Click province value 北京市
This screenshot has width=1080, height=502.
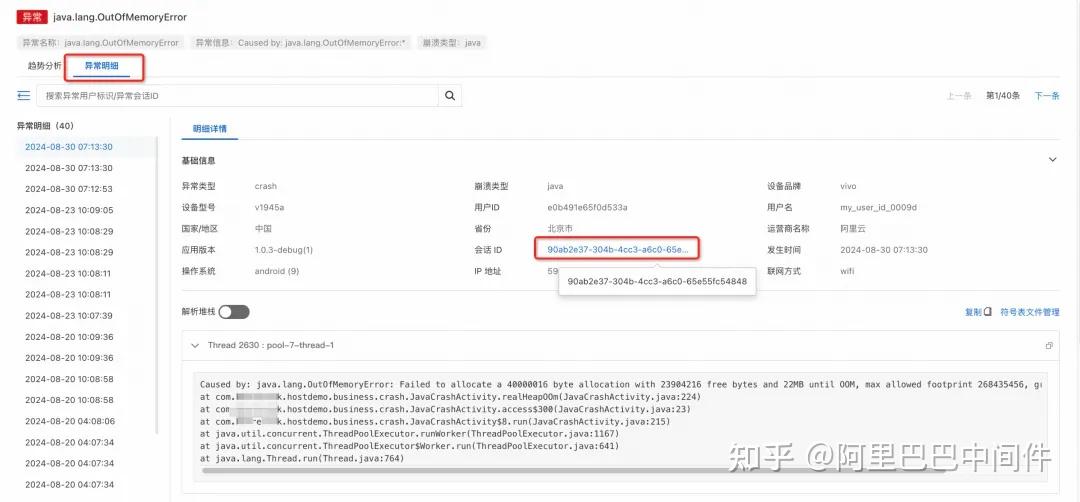pos(559,229)
